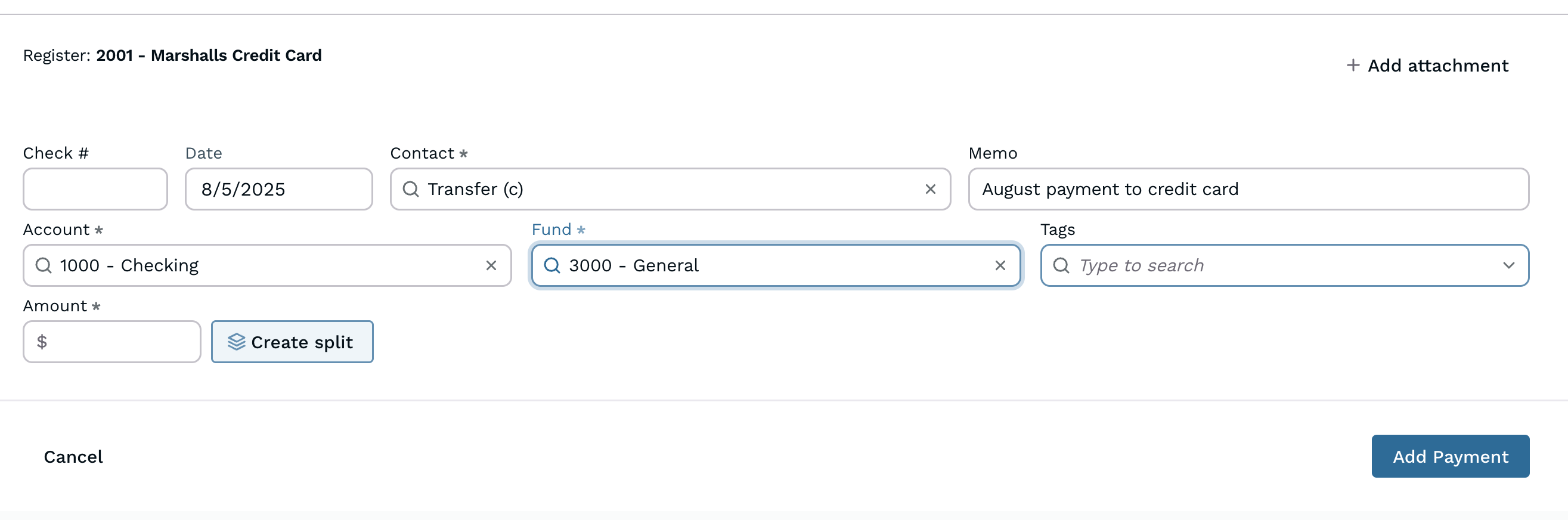Open the Fund combo box

pos(773,265)
